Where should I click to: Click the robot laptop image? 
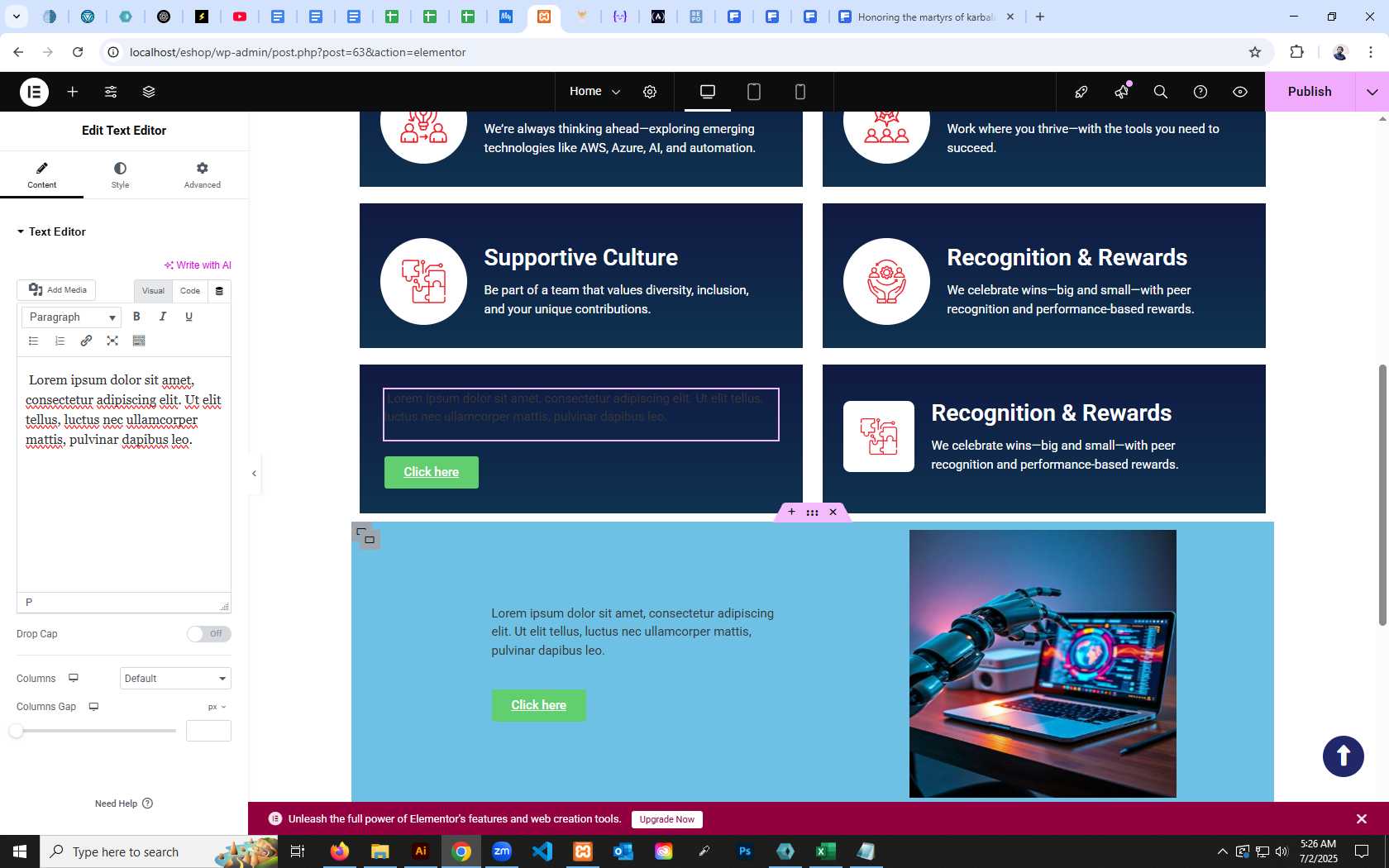[1043, 664]
